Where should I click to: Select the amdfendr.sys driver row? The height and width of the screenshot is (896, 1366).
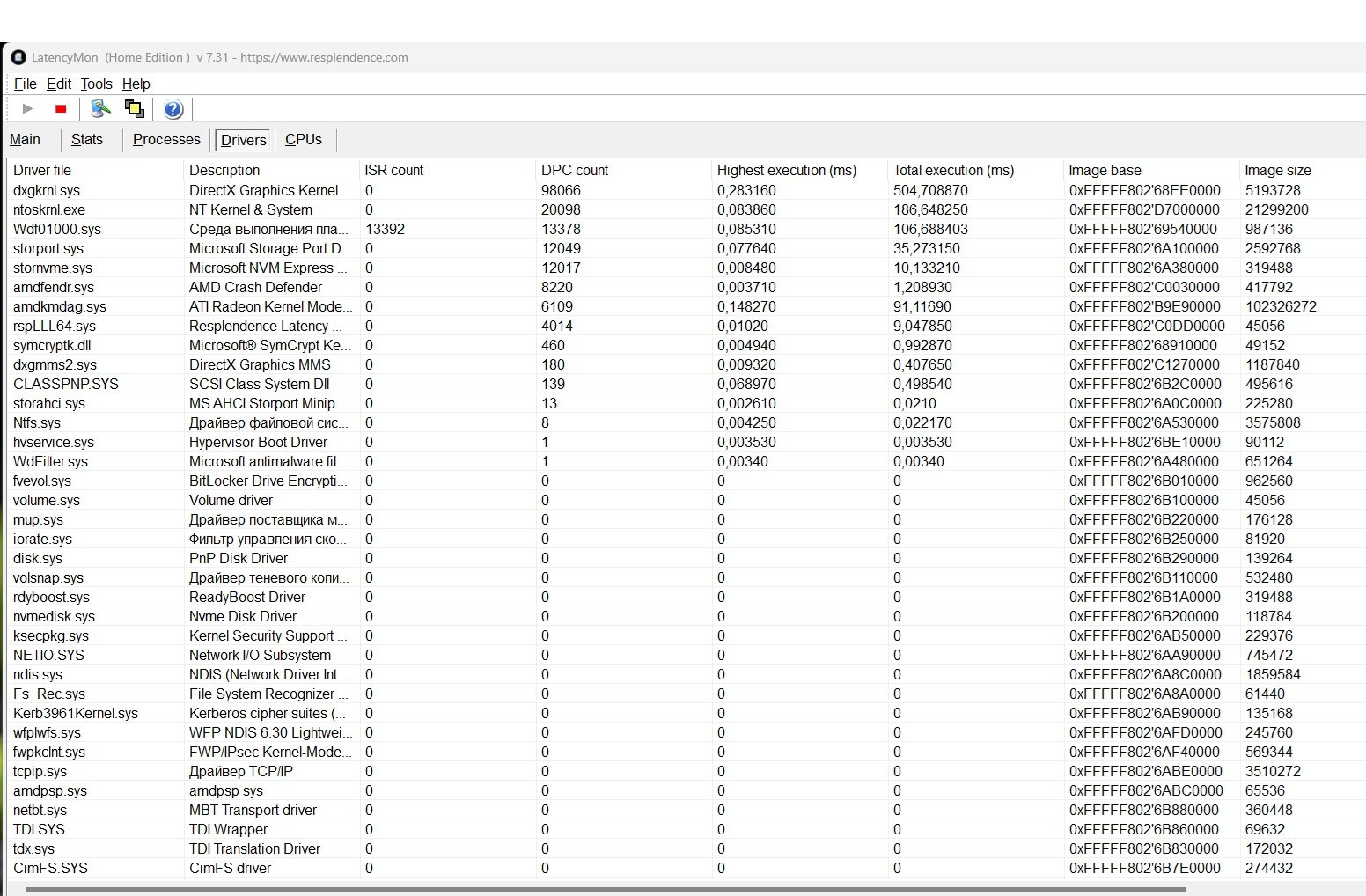coord(687,287)
